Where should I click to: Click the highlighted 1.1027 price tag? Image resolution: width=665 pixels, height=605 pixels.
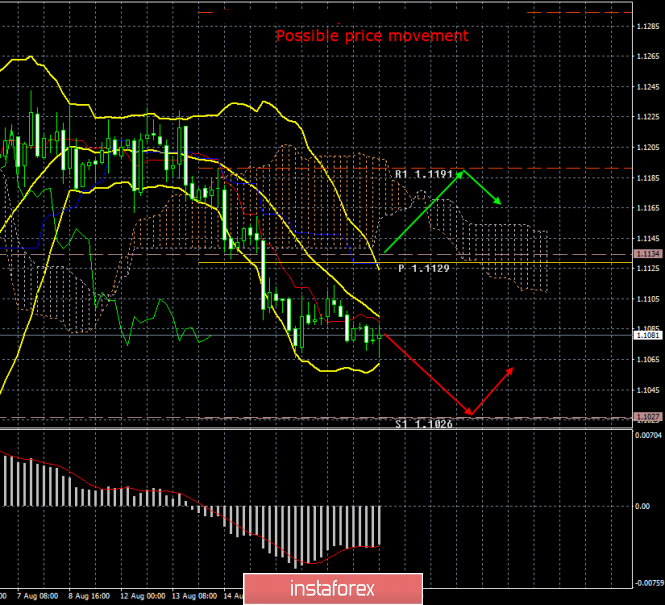click(x=648, y=417)
